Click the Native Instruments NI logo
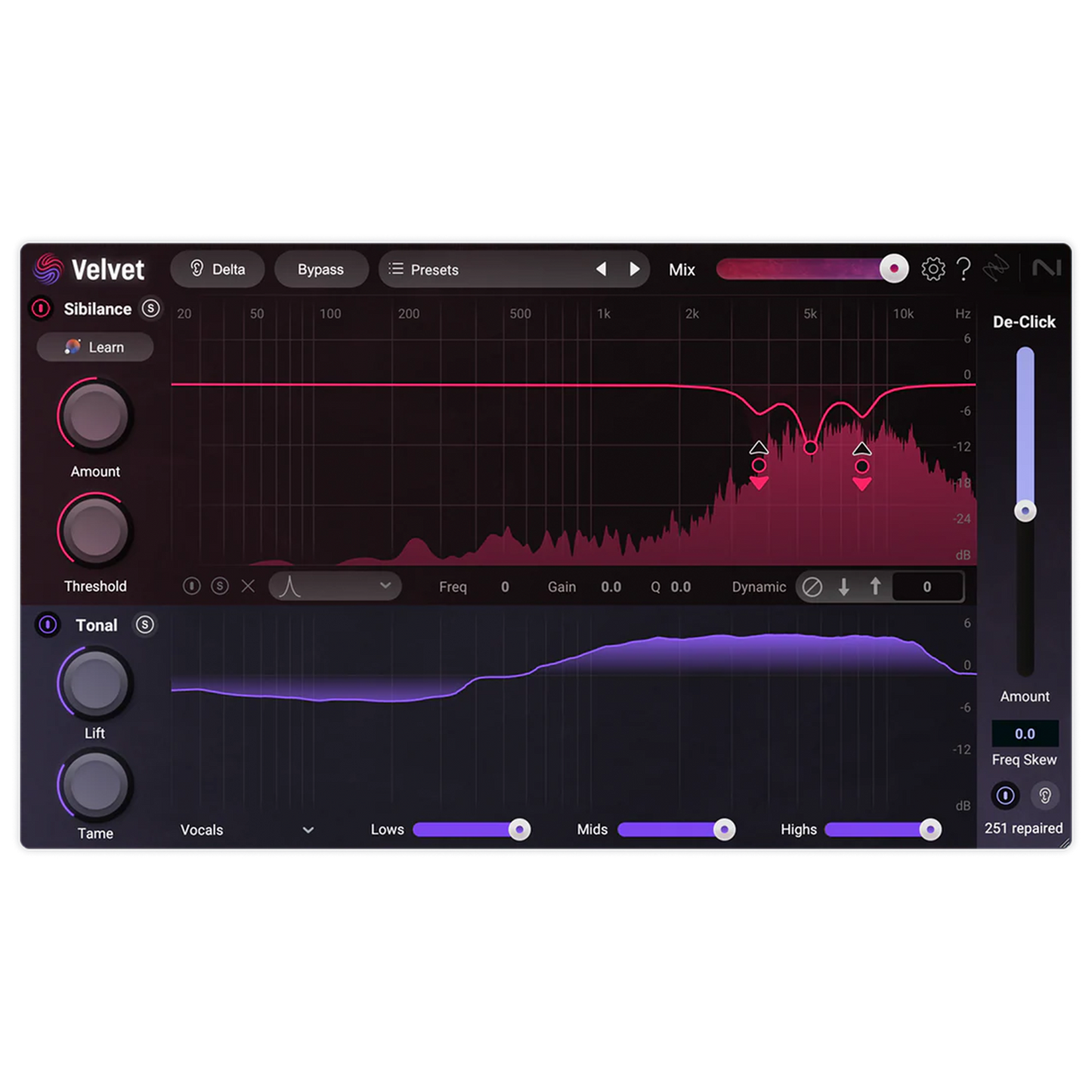 point(1047,268)
